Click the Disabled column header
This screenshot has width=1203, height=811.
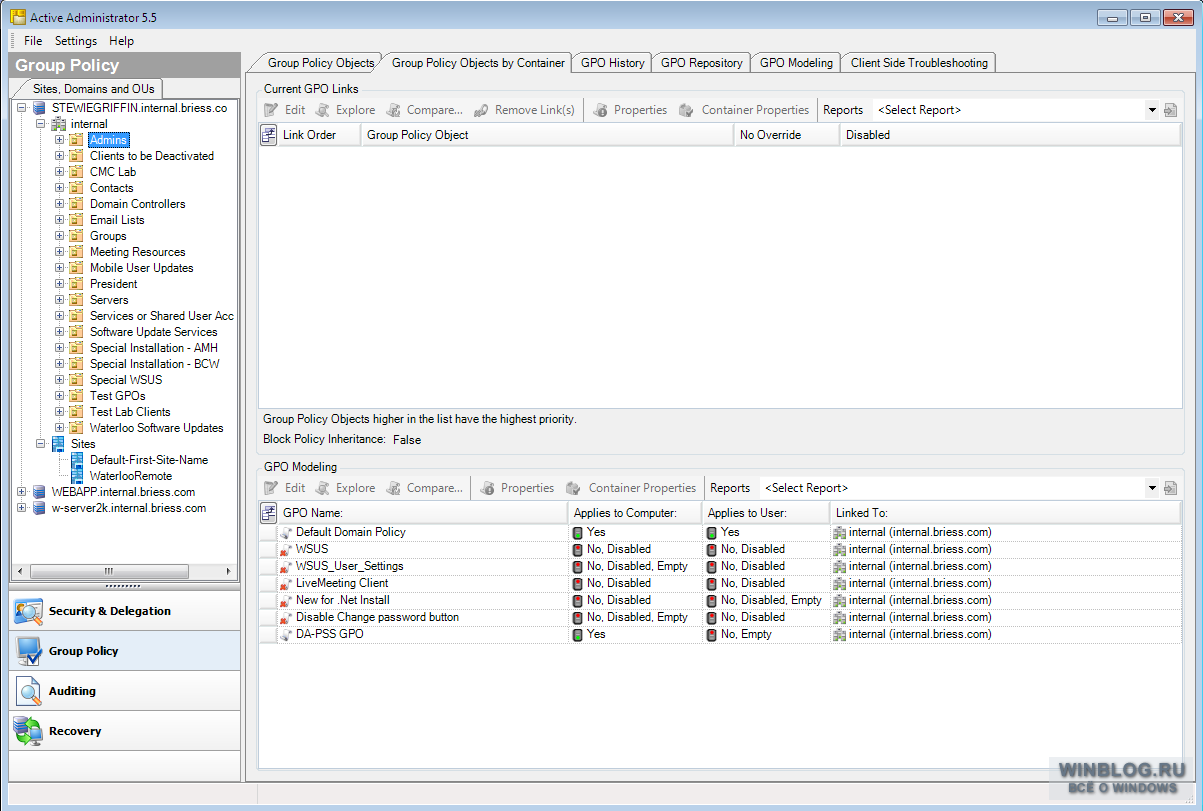(x=1010, y=135)
